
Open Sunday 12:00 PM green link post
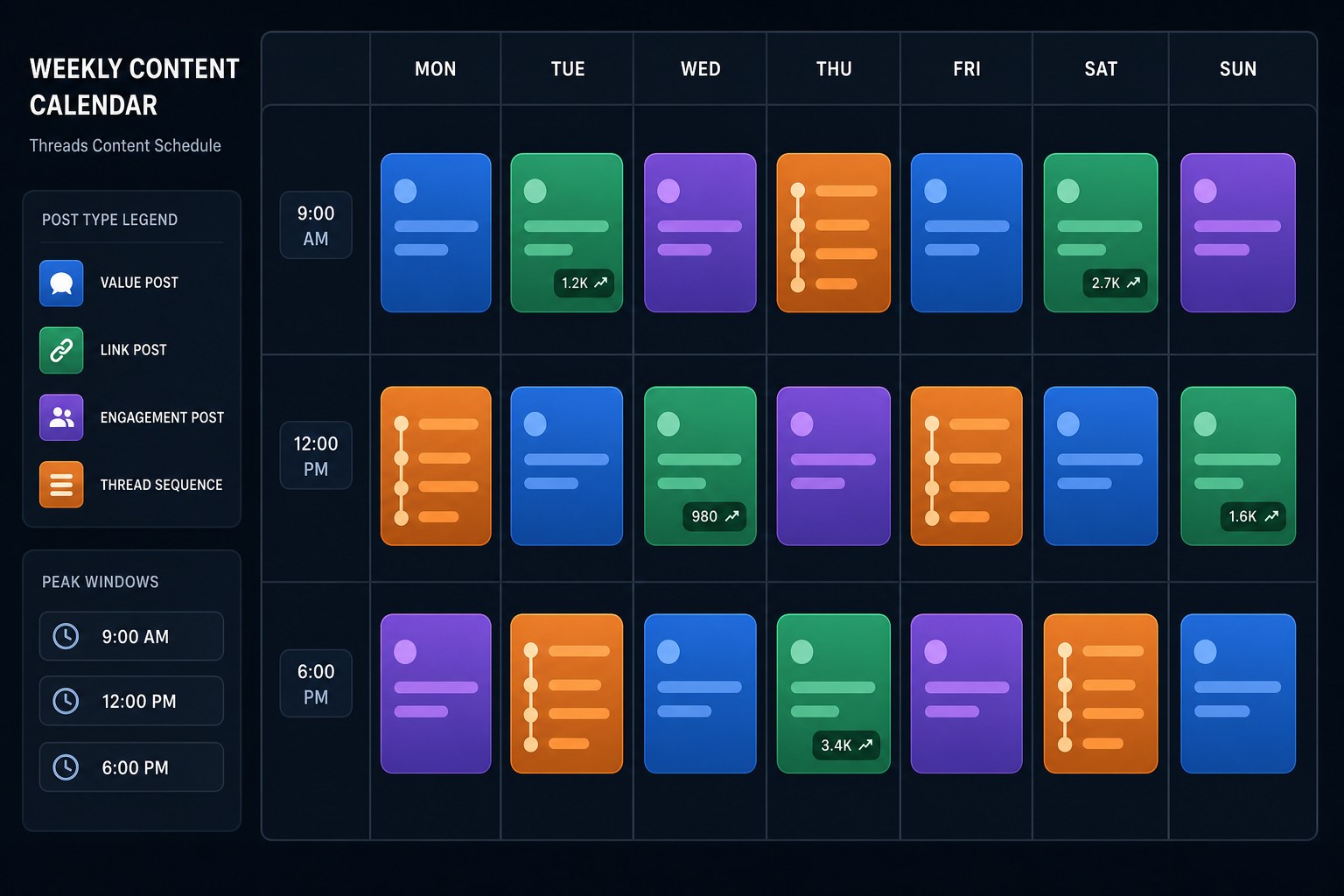(1238, 466)
